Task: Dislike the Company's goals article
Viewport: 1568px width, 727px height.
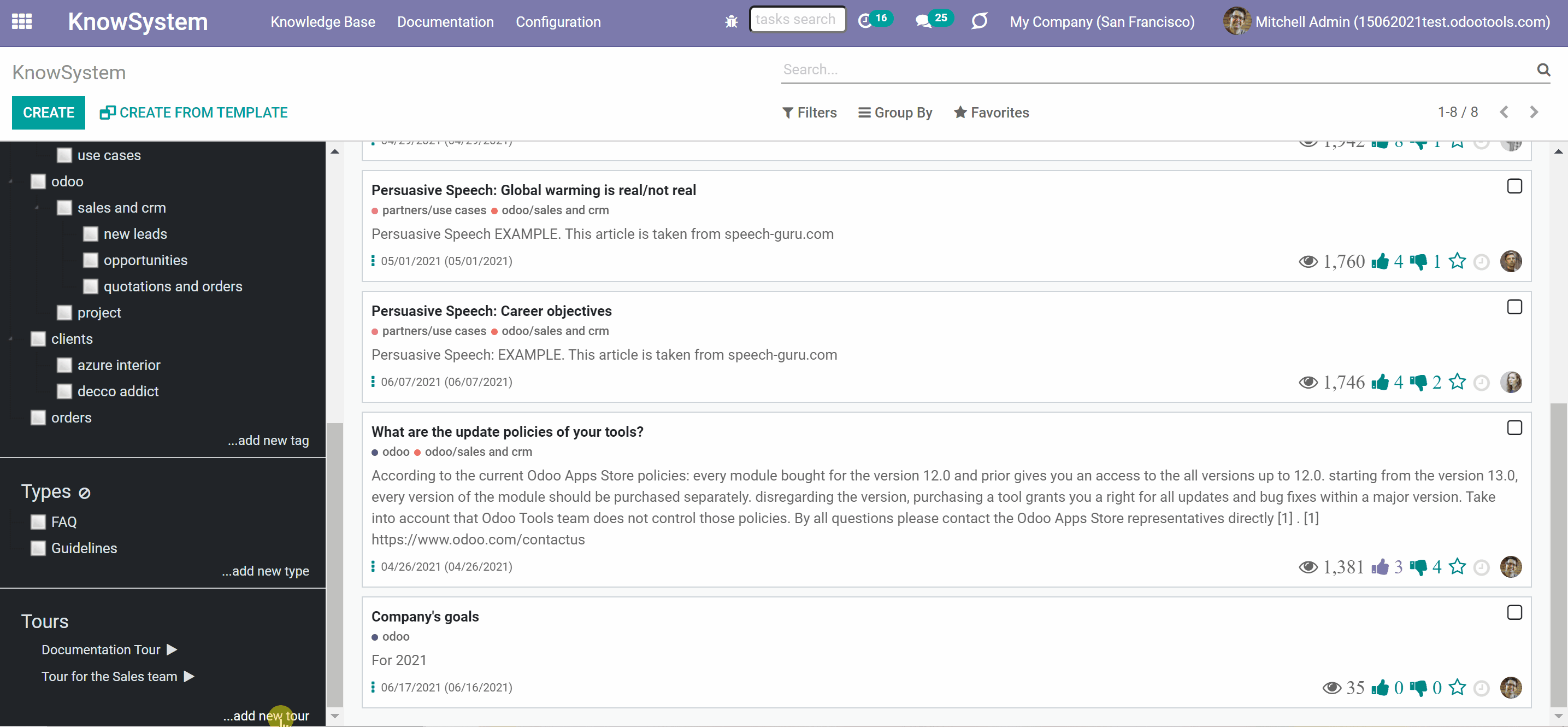Action: click(x=1418, y=688)
